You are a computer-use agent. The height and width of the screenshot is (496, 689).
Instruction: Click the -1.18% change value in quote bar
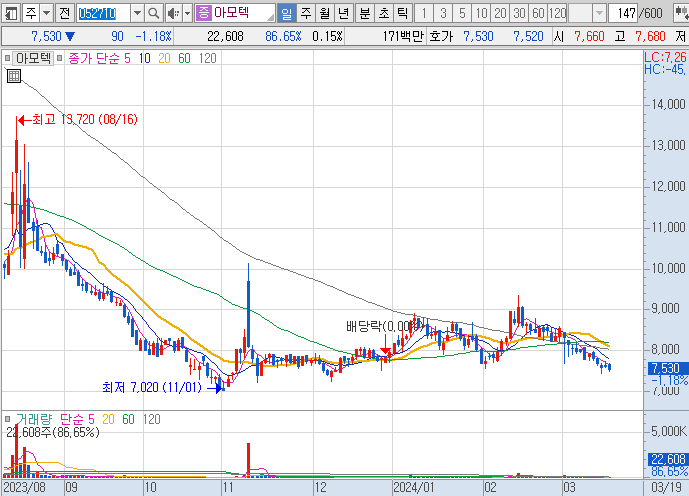[x=153, y=36]
